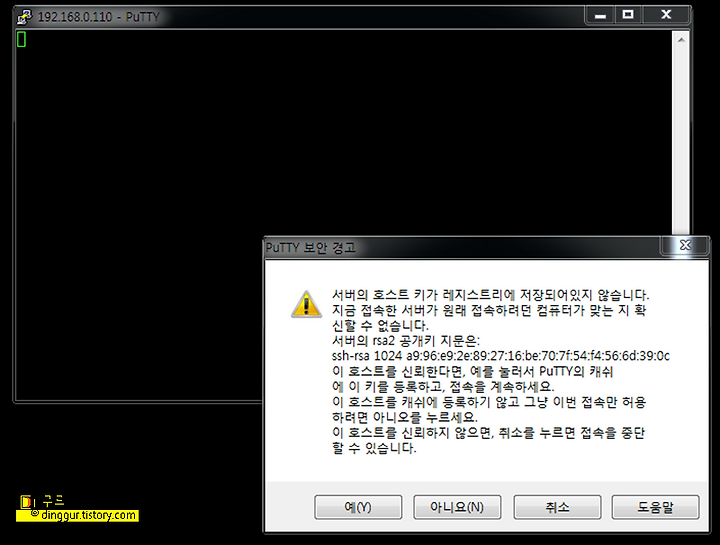The height and width of the screenshot is (545, 720).
Task: Click 취소 to abort the connection
Action: point(557,507)
